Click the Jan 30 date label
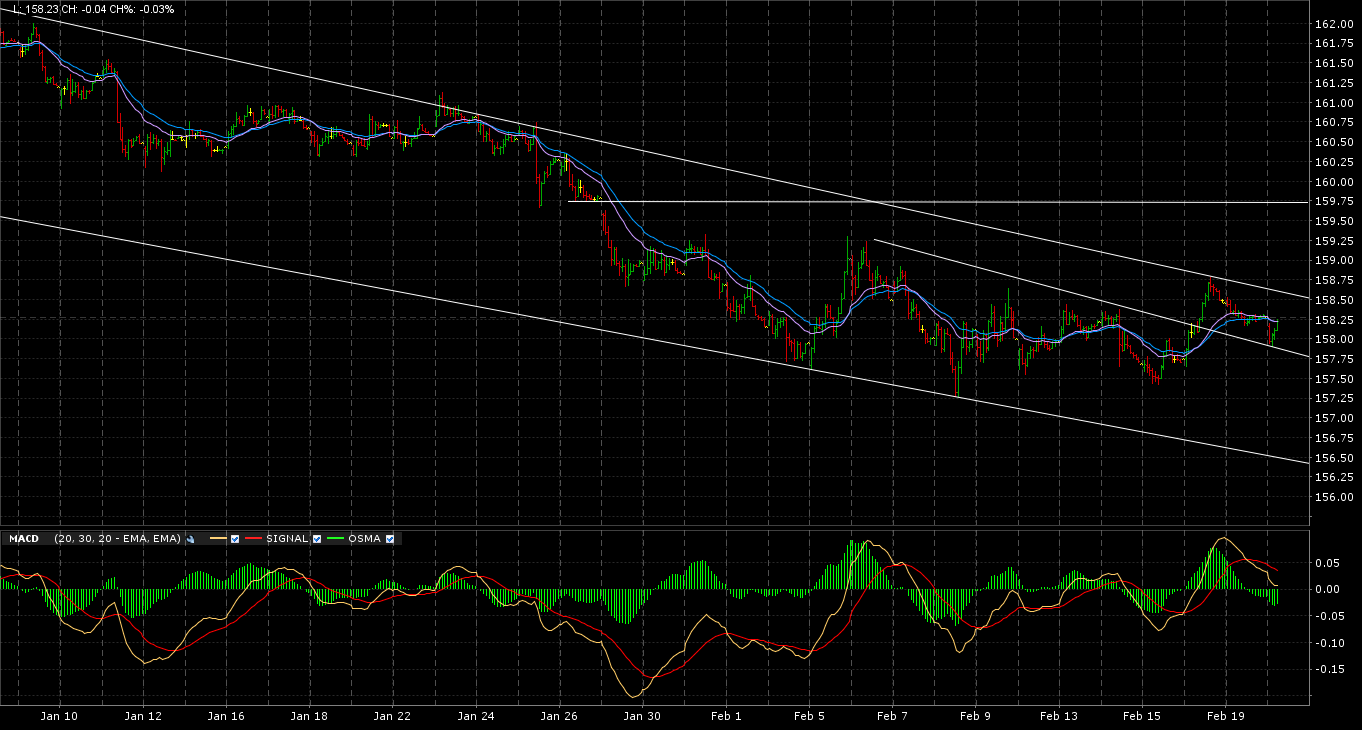 click(641, 716)
